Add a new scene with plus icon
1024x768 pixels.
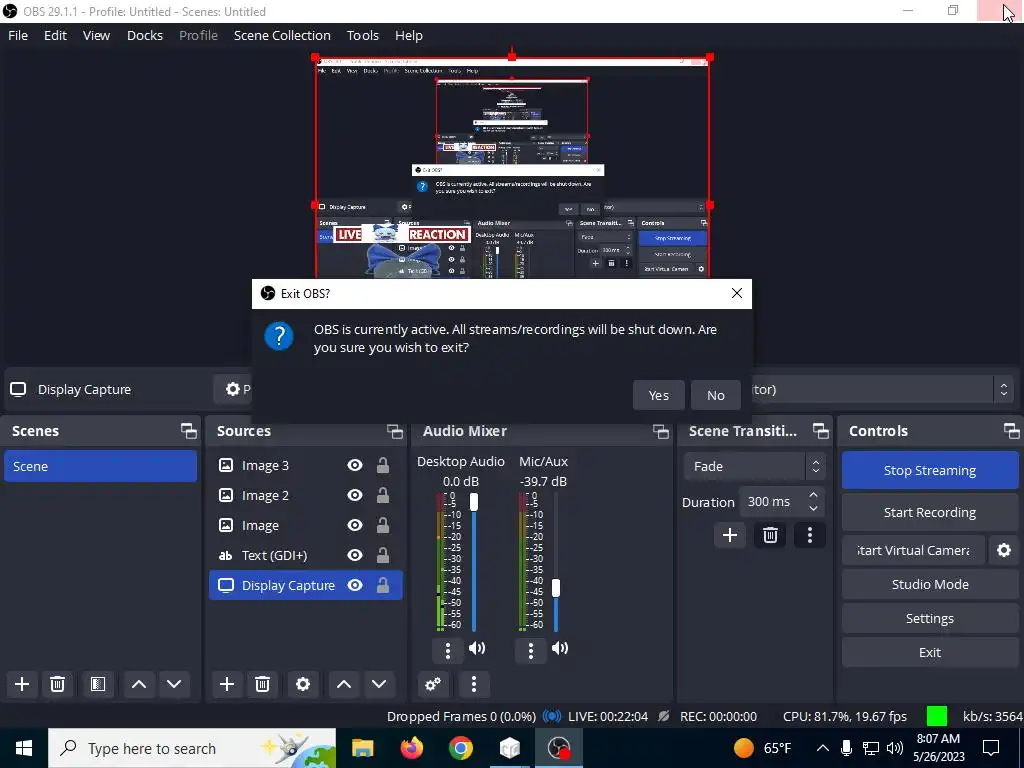22,684
